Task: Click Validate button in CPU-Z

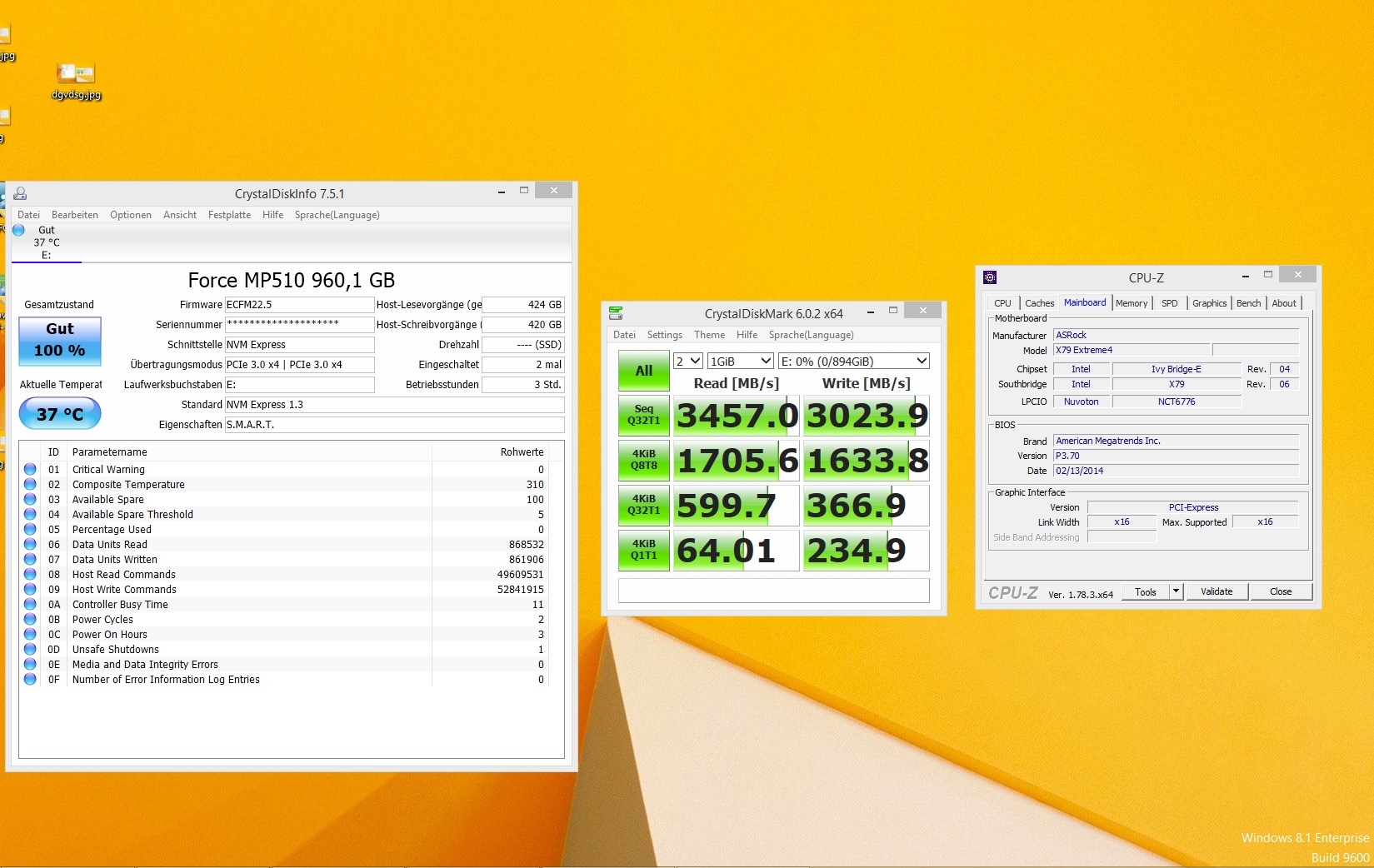Action: click(x=1217, y=591)
